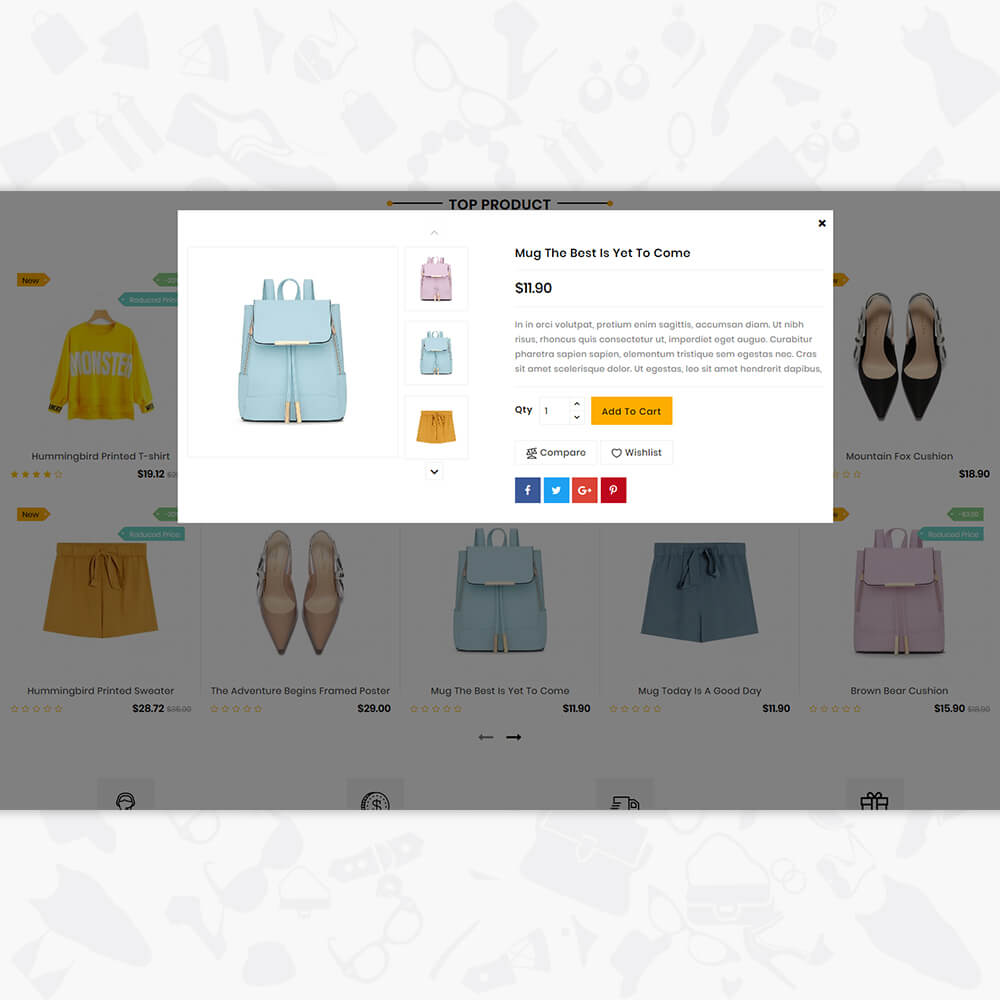Select the blue backpack thumbnail
The width and height of the screenshot is (1000, 1000).
(436, 353)
